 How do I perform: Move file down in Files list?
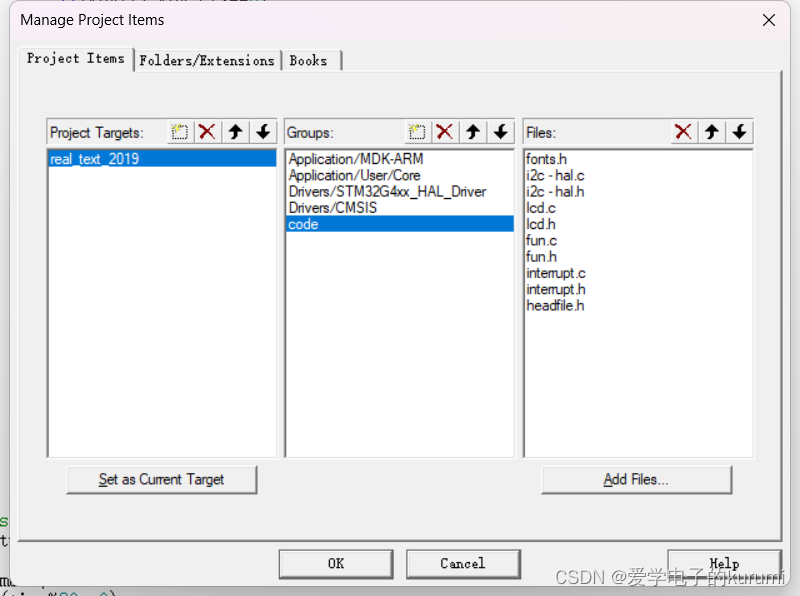[x=739, y=132]
